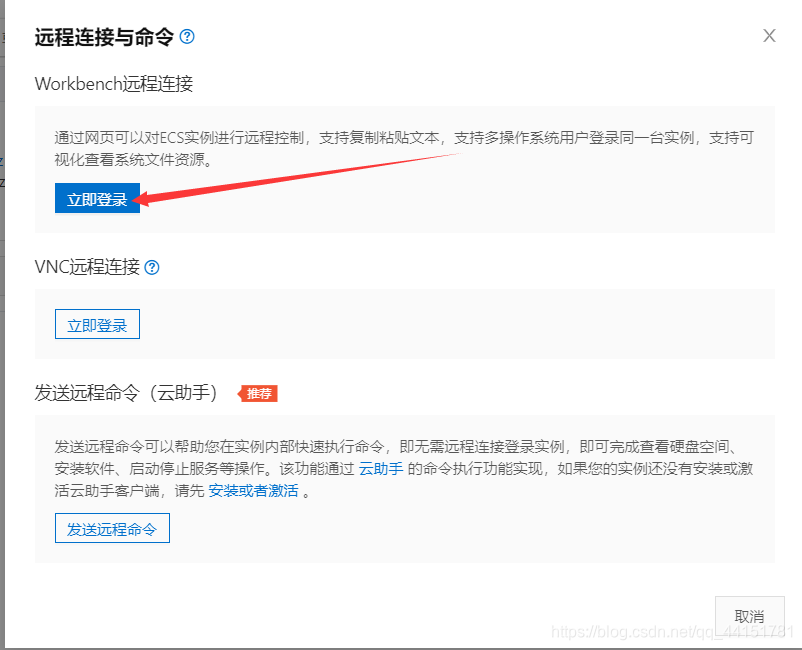Click the 推荐 tag badge
Screen dimensions: 802x650
[x=258, y=393]
